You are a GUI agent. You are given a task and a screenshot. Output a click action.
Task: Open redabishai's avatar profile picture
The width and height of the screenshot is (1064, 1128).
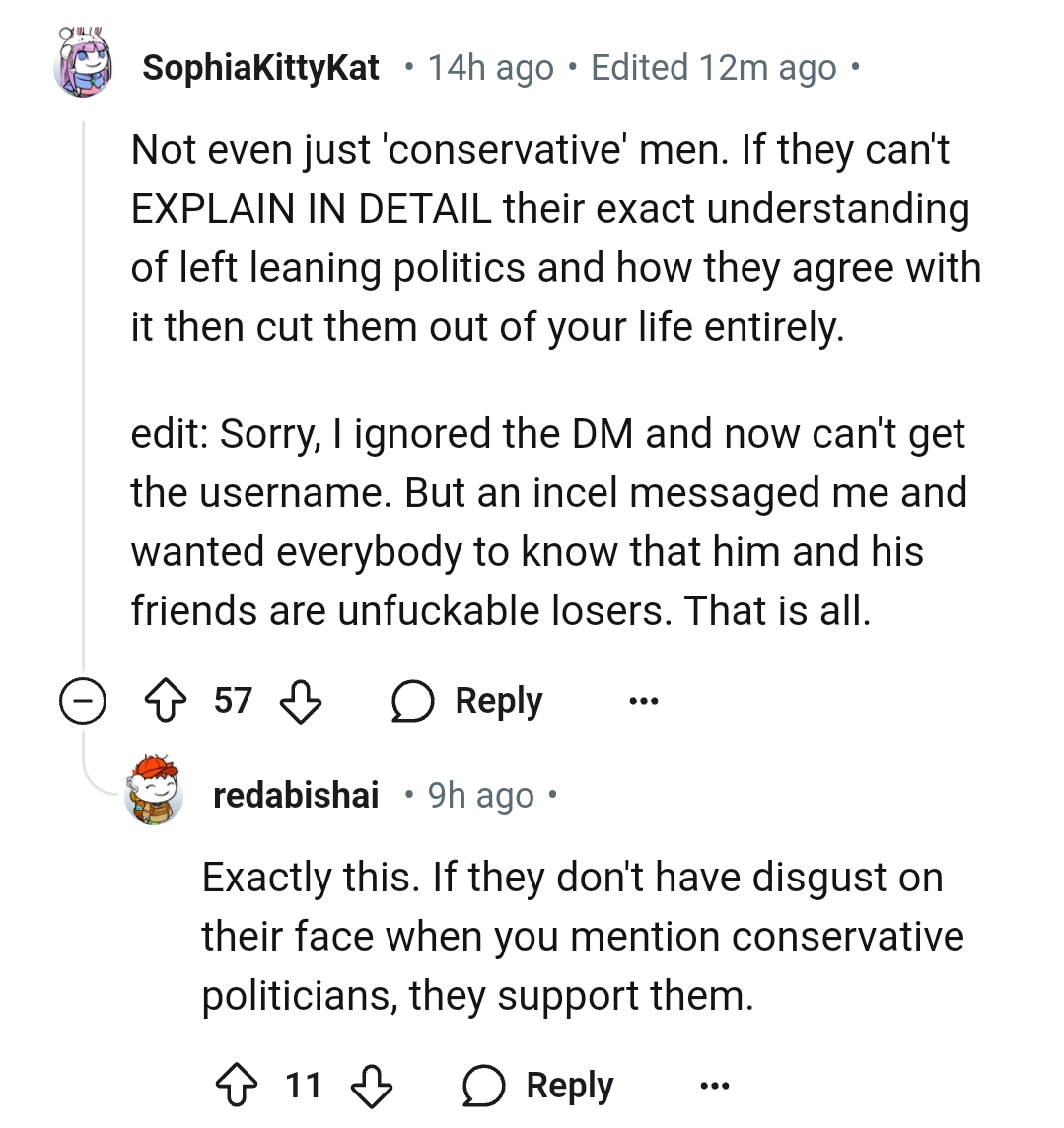click(155, 790)
